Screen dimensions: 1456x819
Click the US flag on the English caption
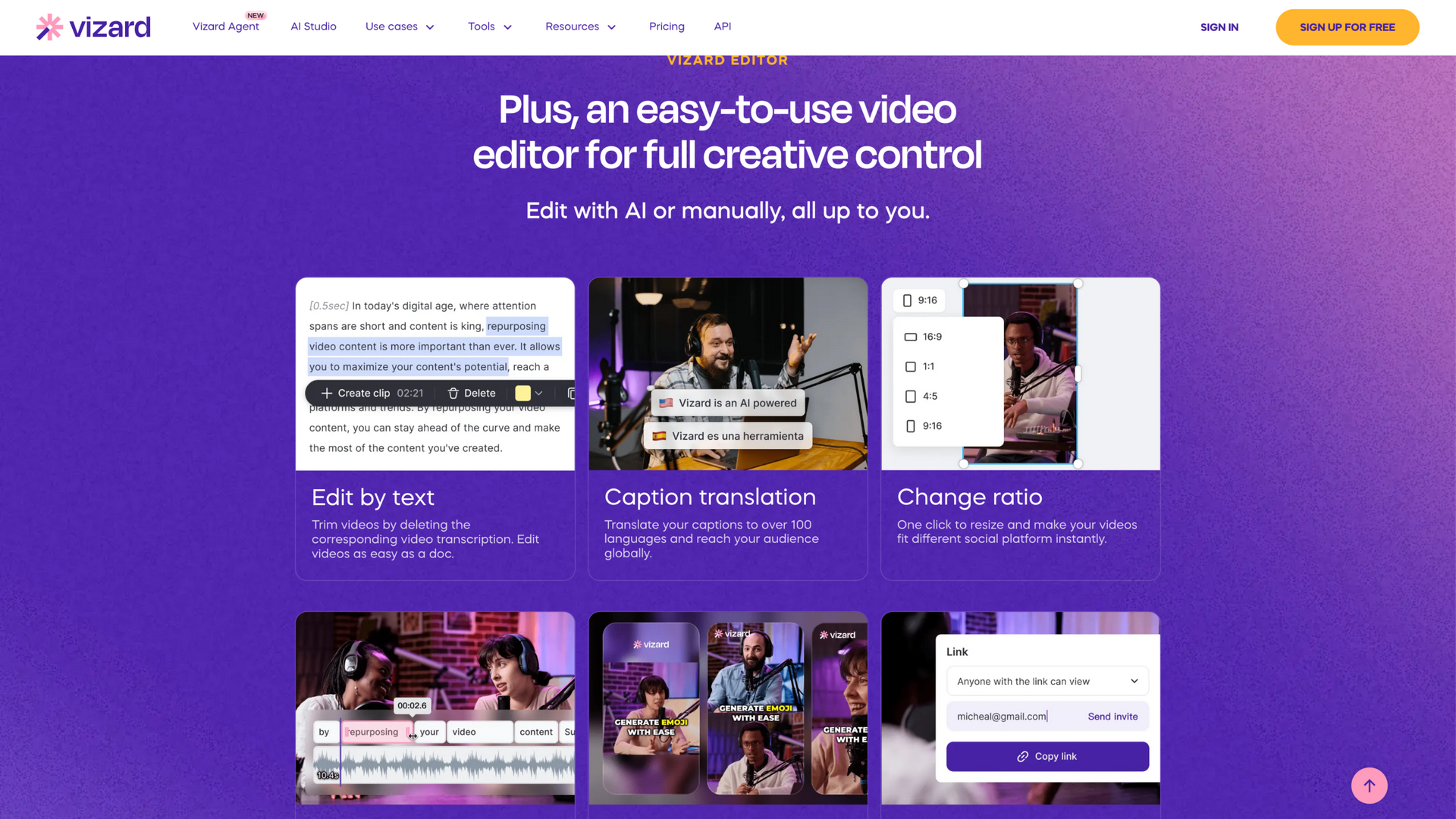tap(666, 403)
